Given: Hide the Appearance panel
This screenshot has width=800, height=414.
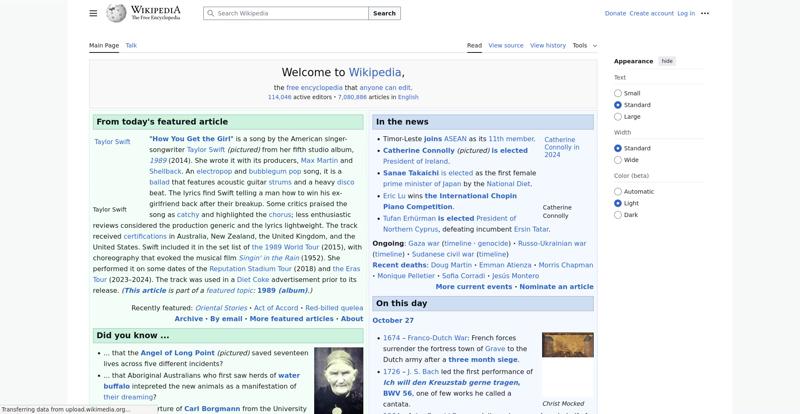Looking at the screenshot, I should pyautogui.click(x=667, y=61).
